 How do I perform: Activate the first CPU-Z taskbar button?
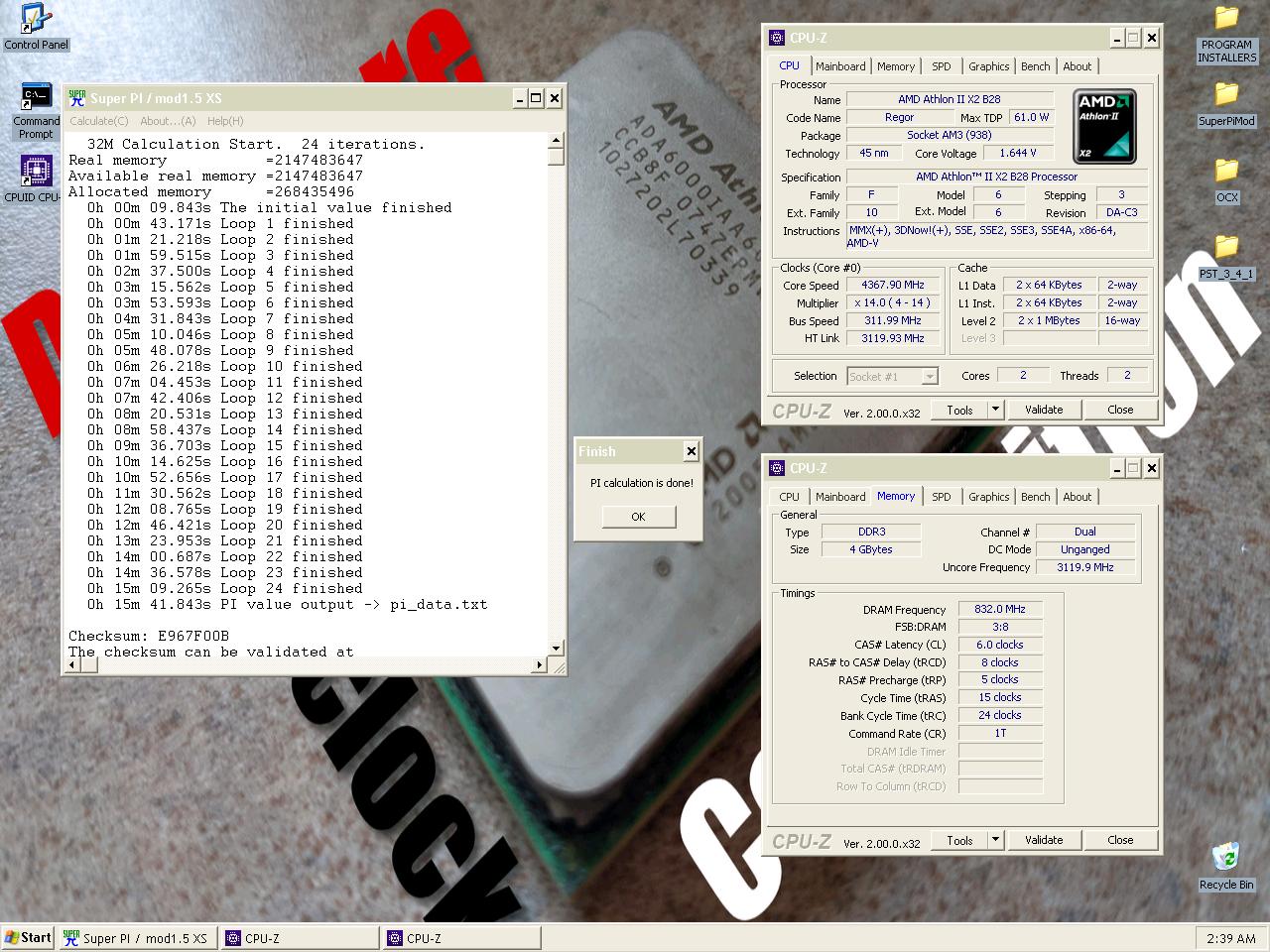299,938
